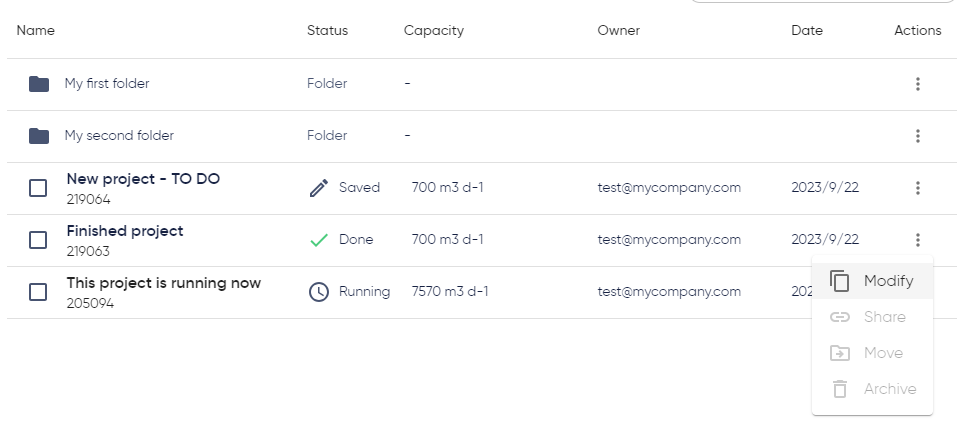Viewport: 957px width, 426px height.
Task: Check the box for New project - TO DO
Action: click(38, 188)
